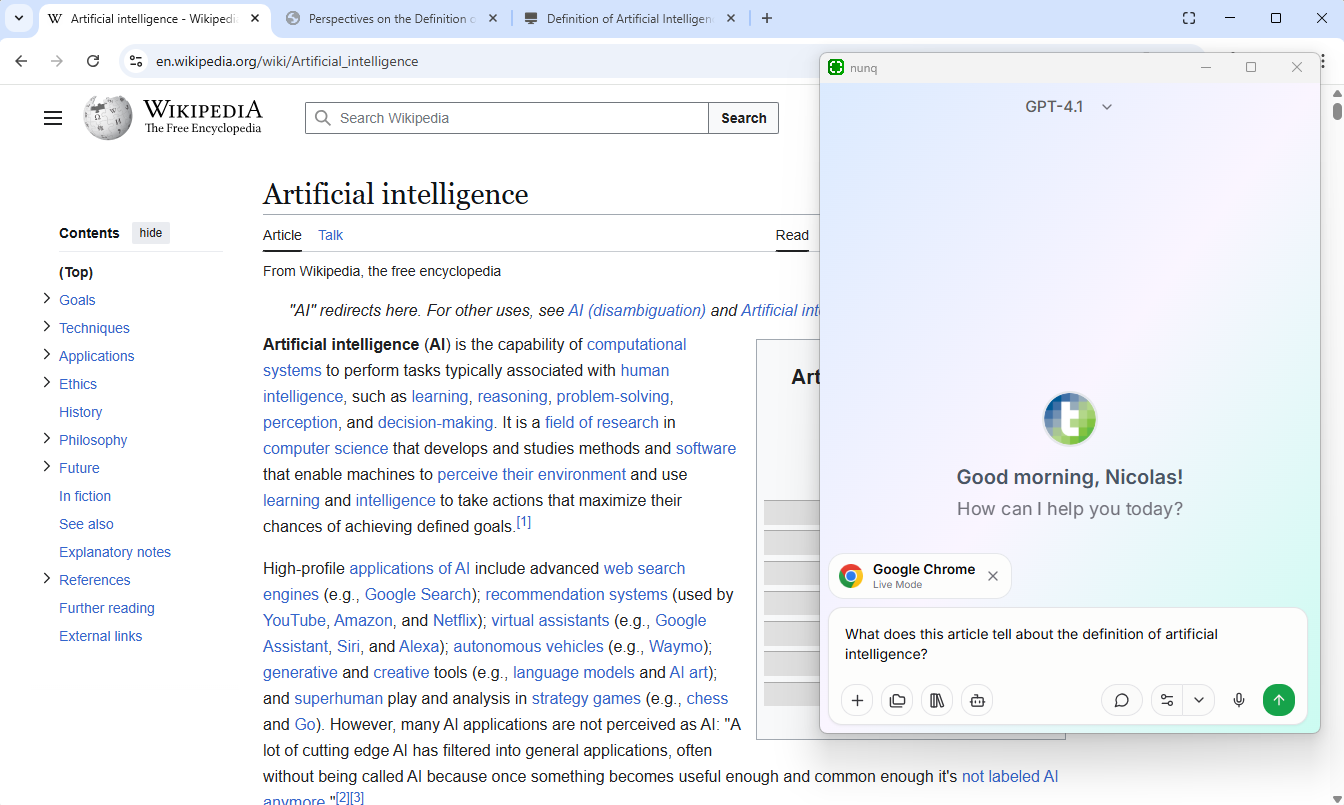Click the robot agent icon
The width and height of the screenshot is (1344, 805).
coord(977,700)
